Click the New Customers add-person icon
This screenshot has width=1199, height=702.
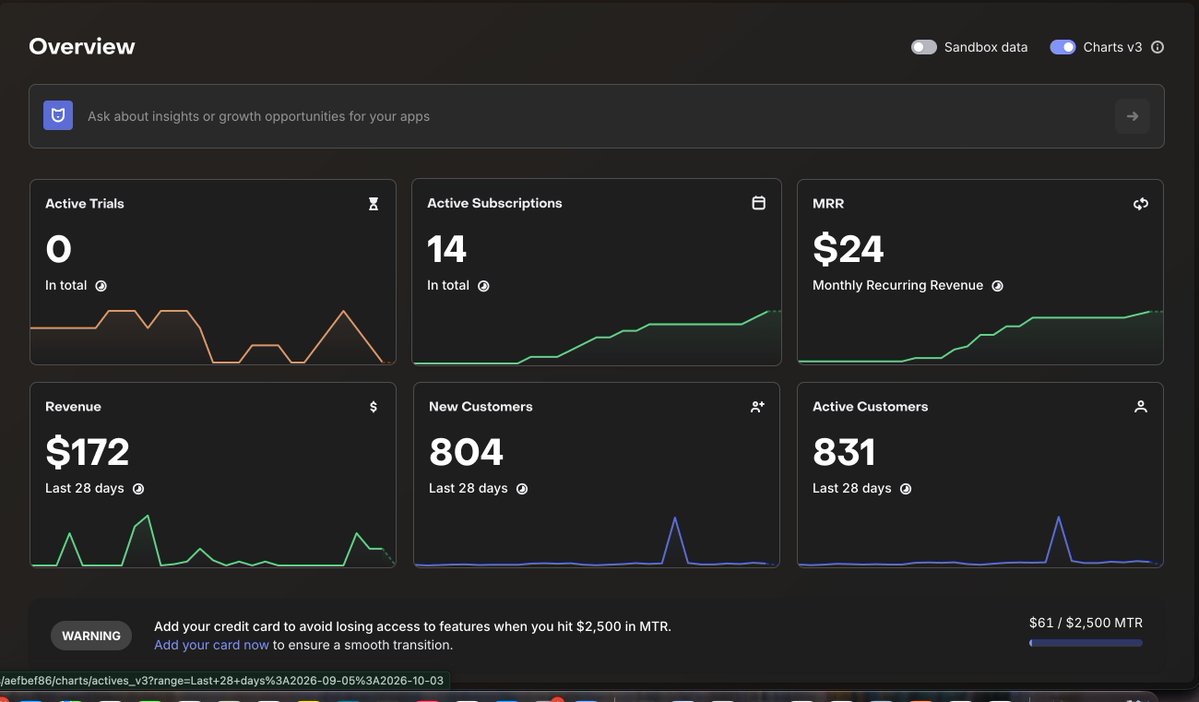pyautogui.click(x=757, y=407)
